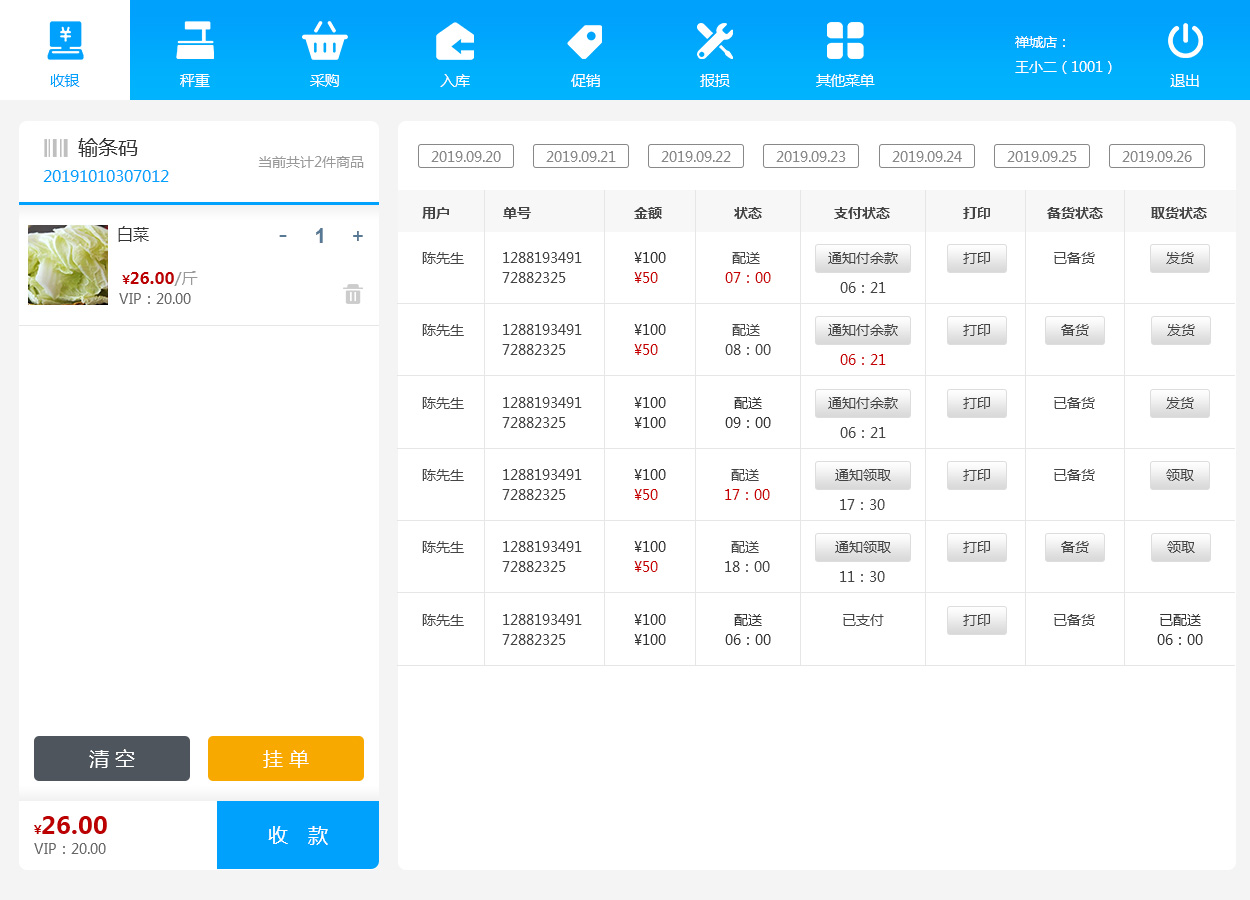Screen dimensions: 1250x900
Task: Open the 其他菜单 grid icon
Action: 845,42
